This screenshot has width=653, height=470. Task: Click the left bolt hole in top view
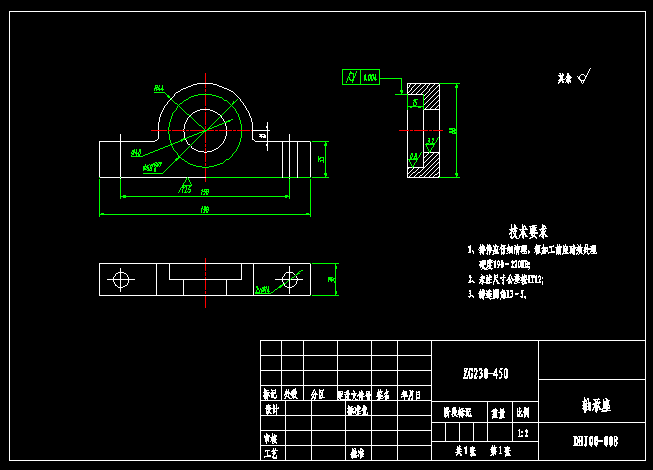tap(121, 279)
